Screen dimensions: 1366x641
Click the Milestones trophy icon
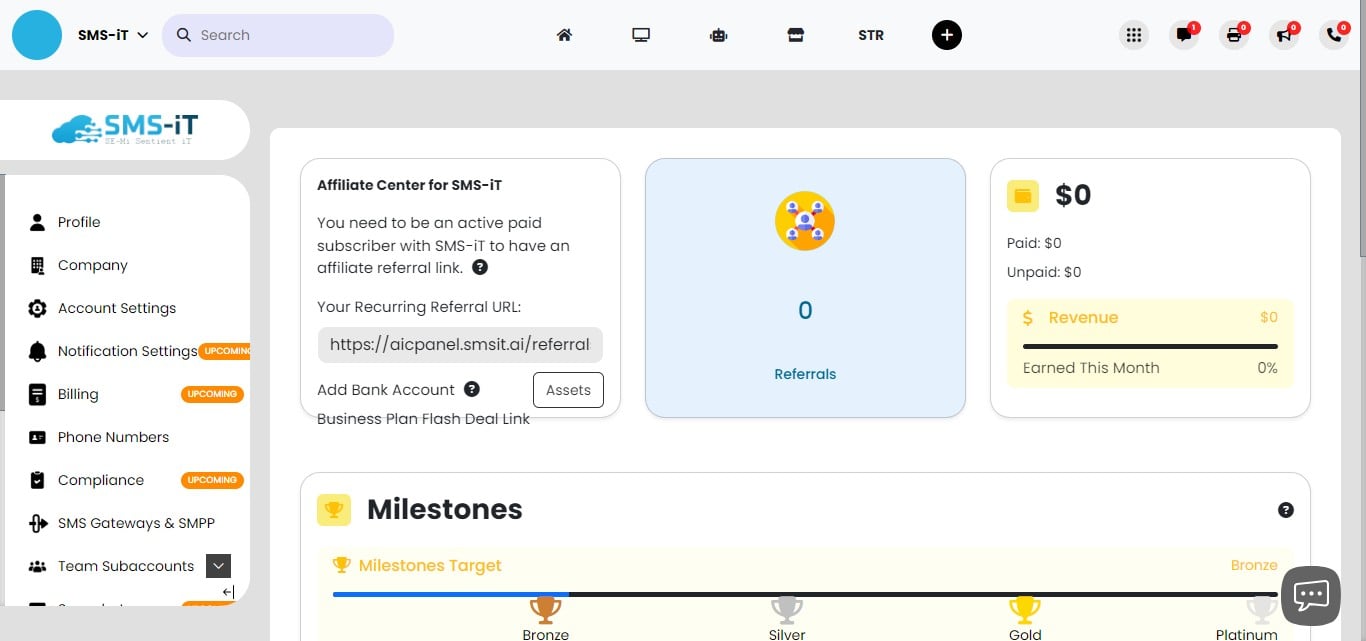pyautogui.click(x=333, y=509)
